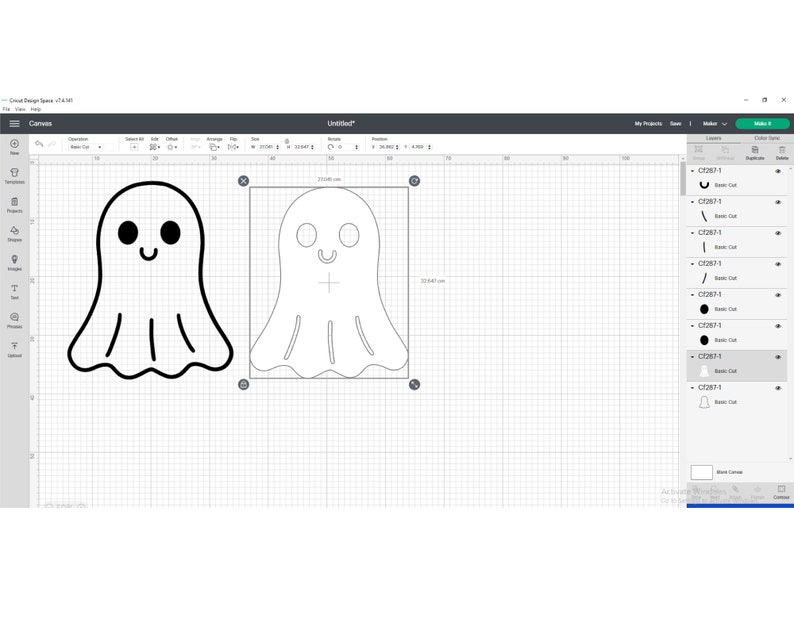Switch to the Color Sync tab
Screen dimensions: 794x638
pyautogui.click(x=767, y=138)
